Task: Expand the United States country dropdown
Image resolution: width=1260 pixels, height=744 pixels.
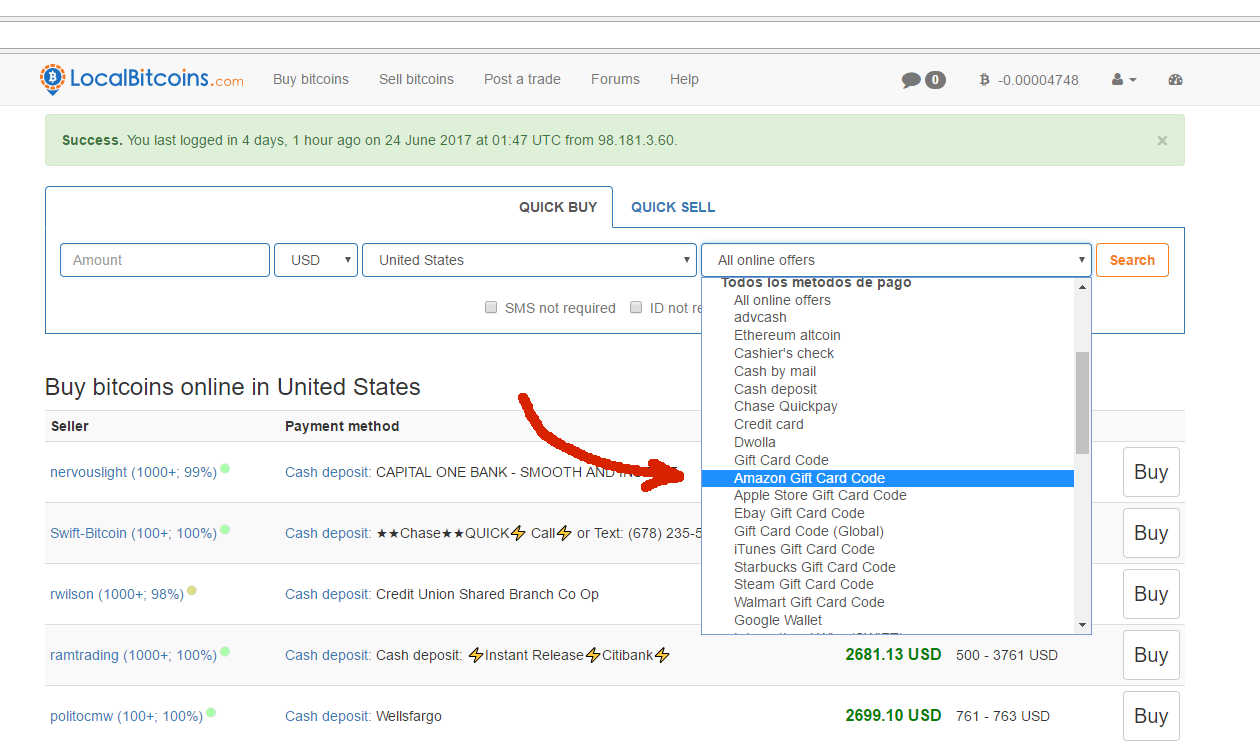Action: (x=529, y=260)
